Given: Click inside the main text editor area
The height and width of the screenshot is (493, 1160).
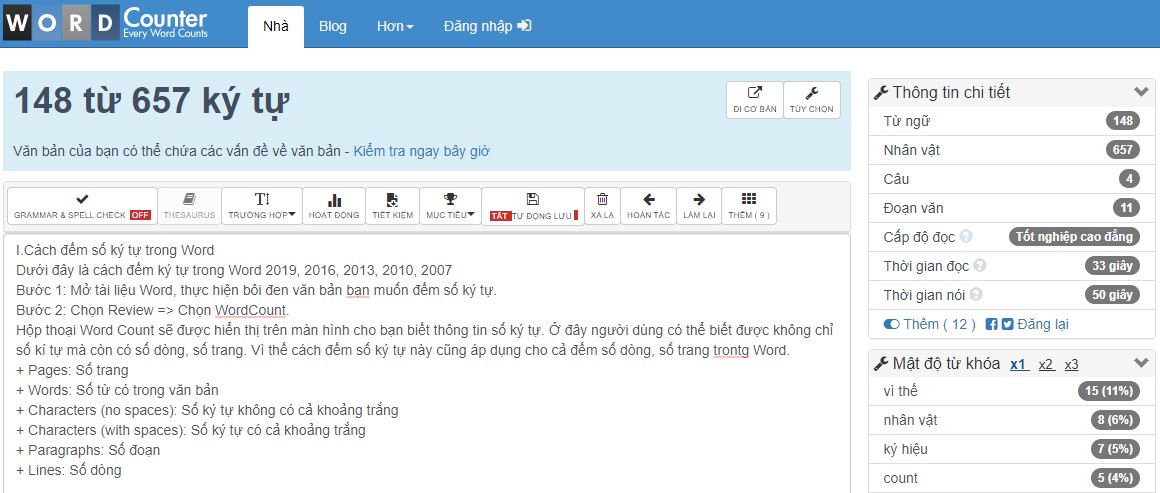Looking at the screenshot, I should coord(427,400).
